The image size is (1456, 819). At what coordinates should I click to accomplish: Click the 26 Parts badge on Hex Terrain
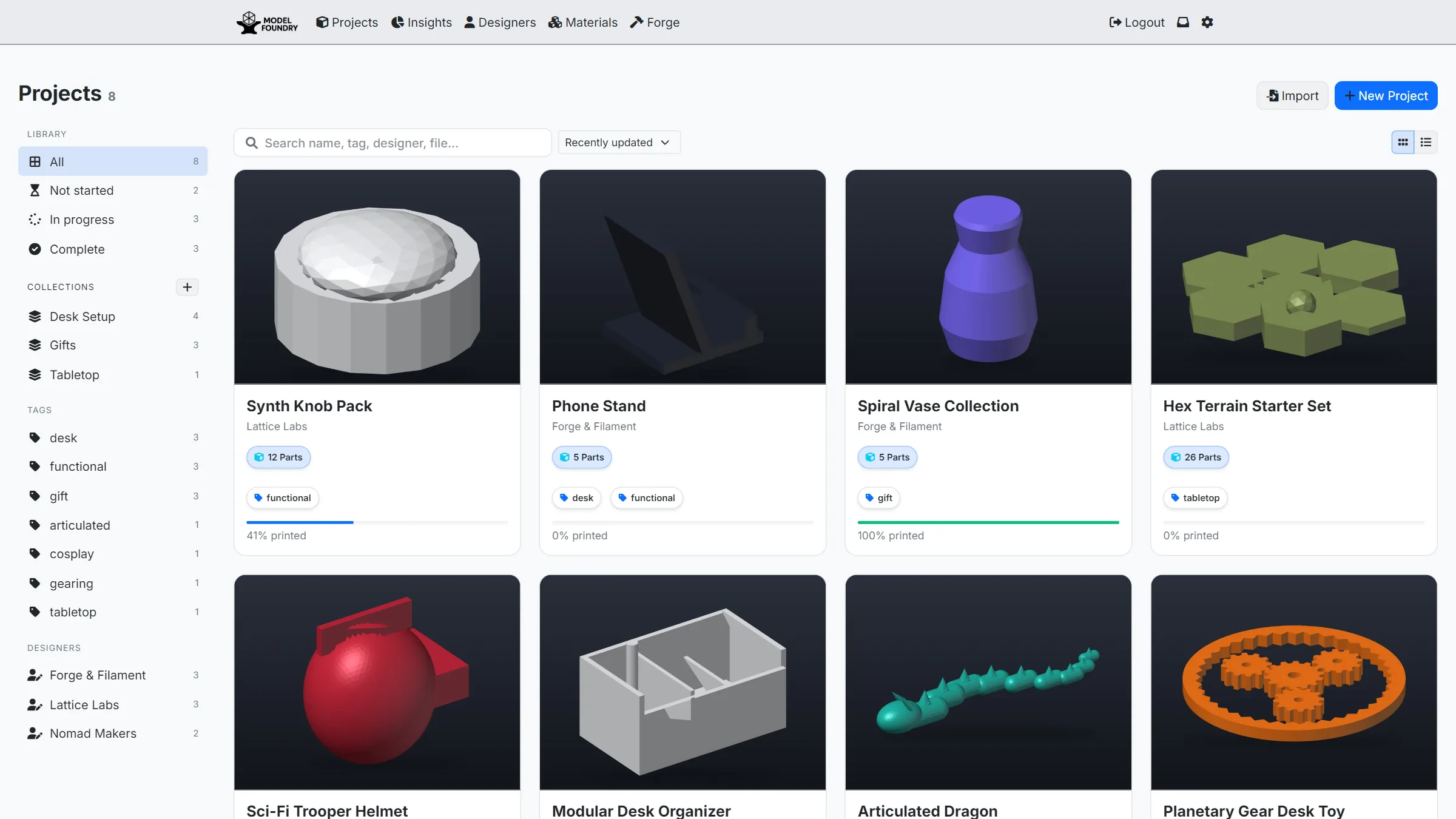click(1196, 457)
